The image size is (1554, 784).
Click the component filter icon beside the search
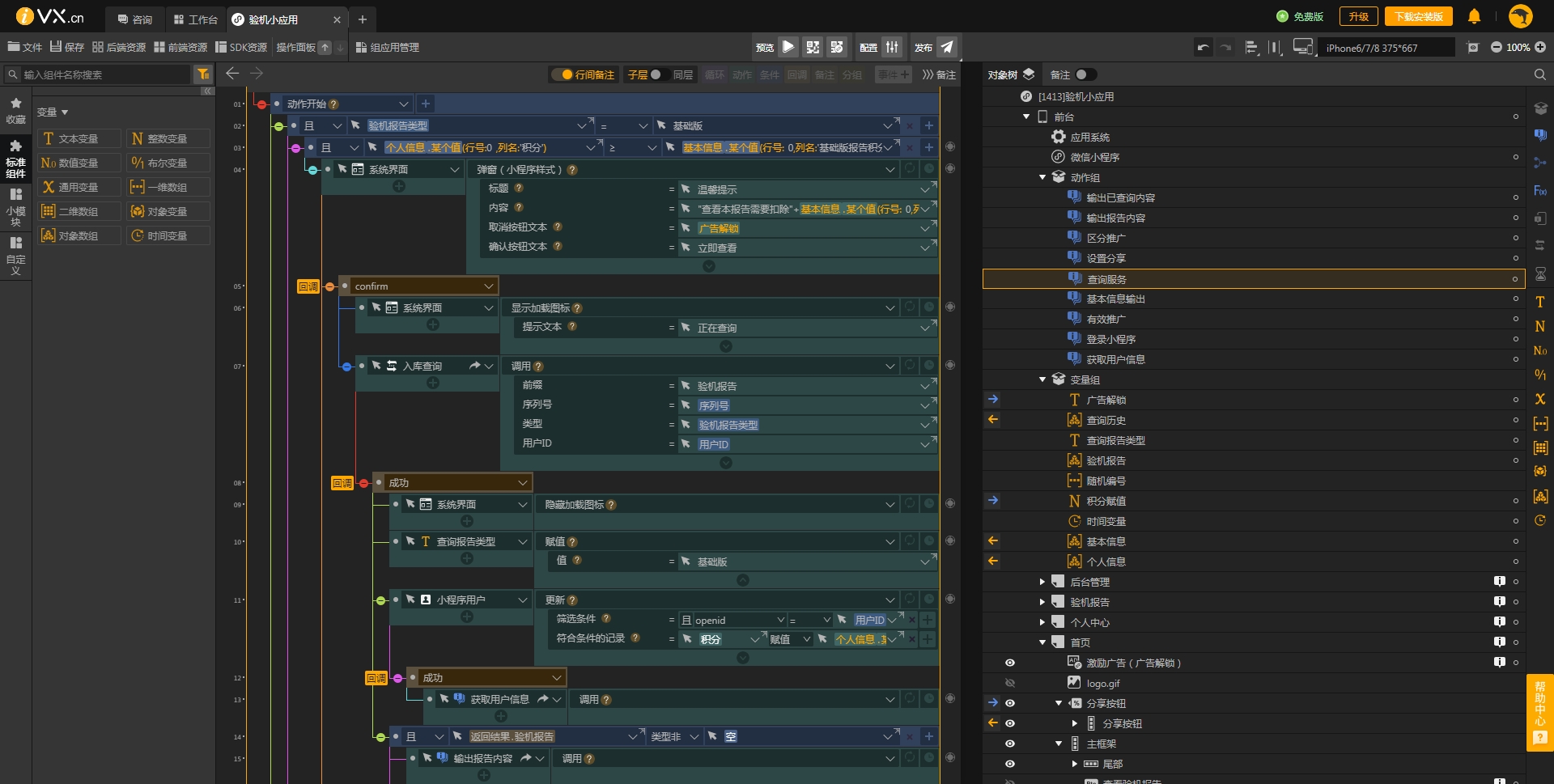(x=203, y=74)
